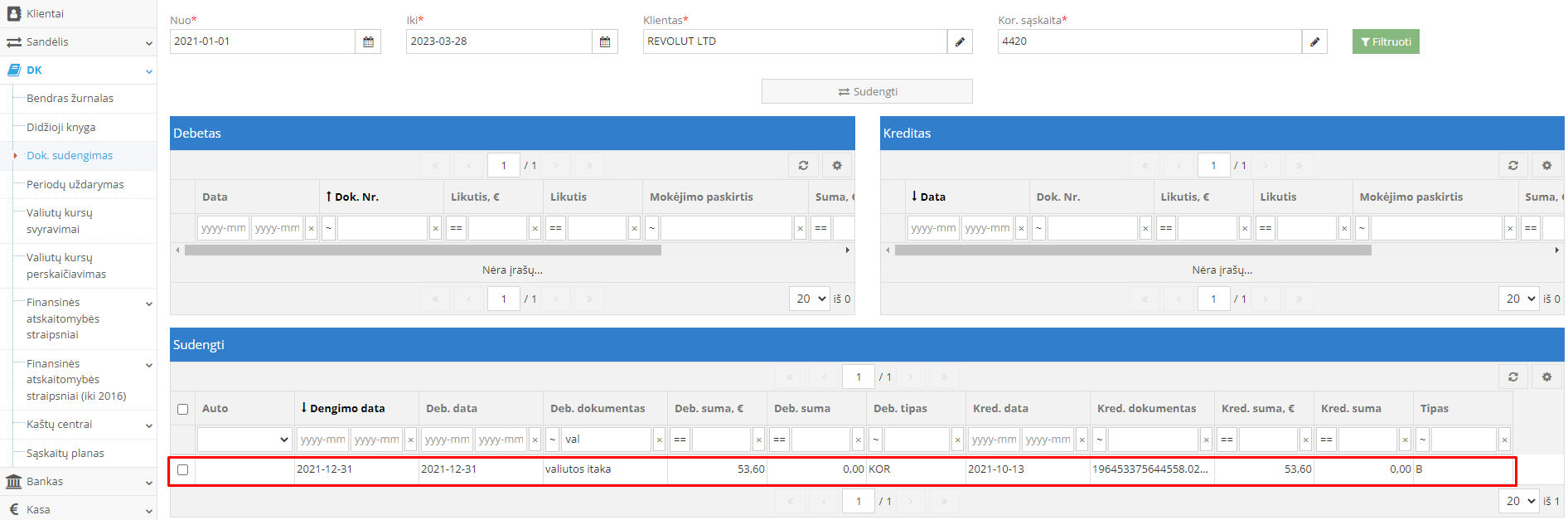The image size is (1568, 520).
Task: Refresh the Sudengti table
Action: [x=1512, y=377]
